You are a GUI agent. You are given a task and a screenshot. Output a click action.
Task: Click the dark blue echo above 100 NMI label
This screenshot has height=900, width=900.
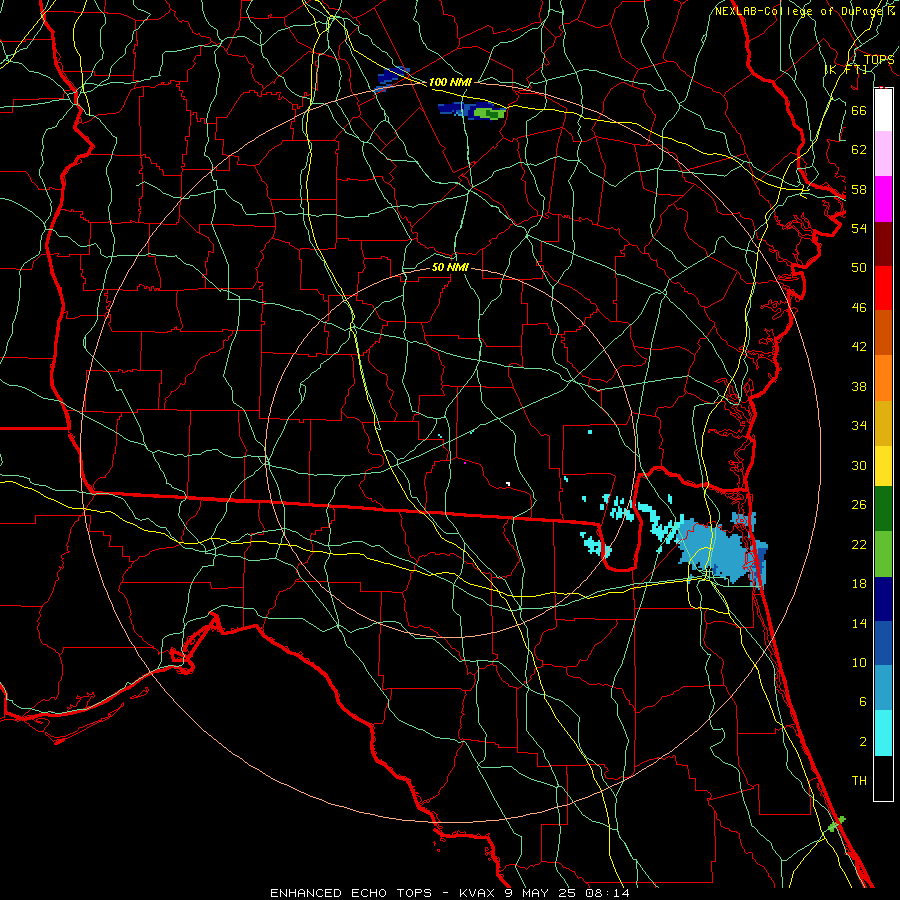click(x=392, y=79)
